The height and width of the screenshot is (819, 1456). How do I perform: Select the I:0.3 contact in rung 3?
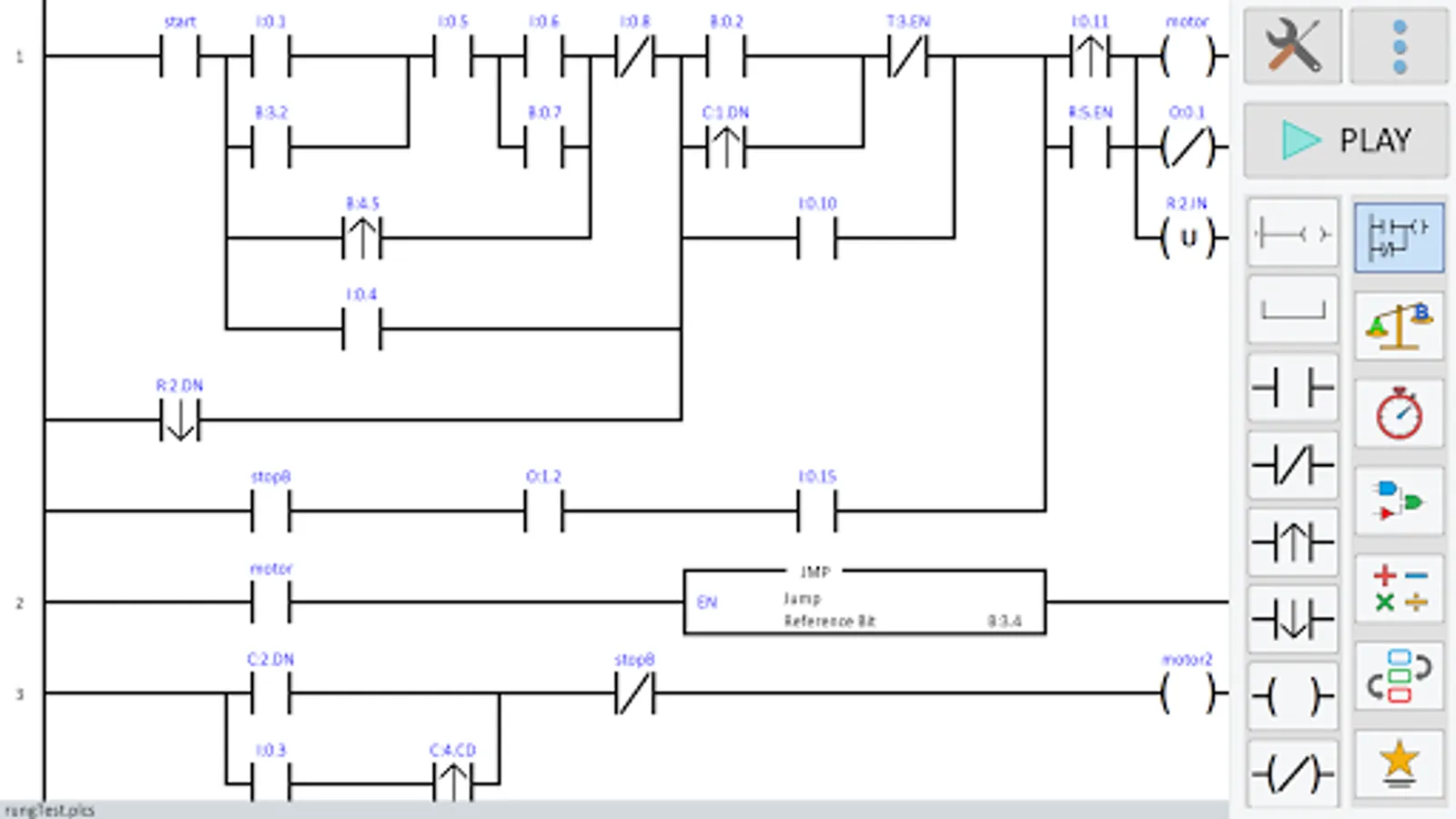pyautogui.click(x=271, y=783)
